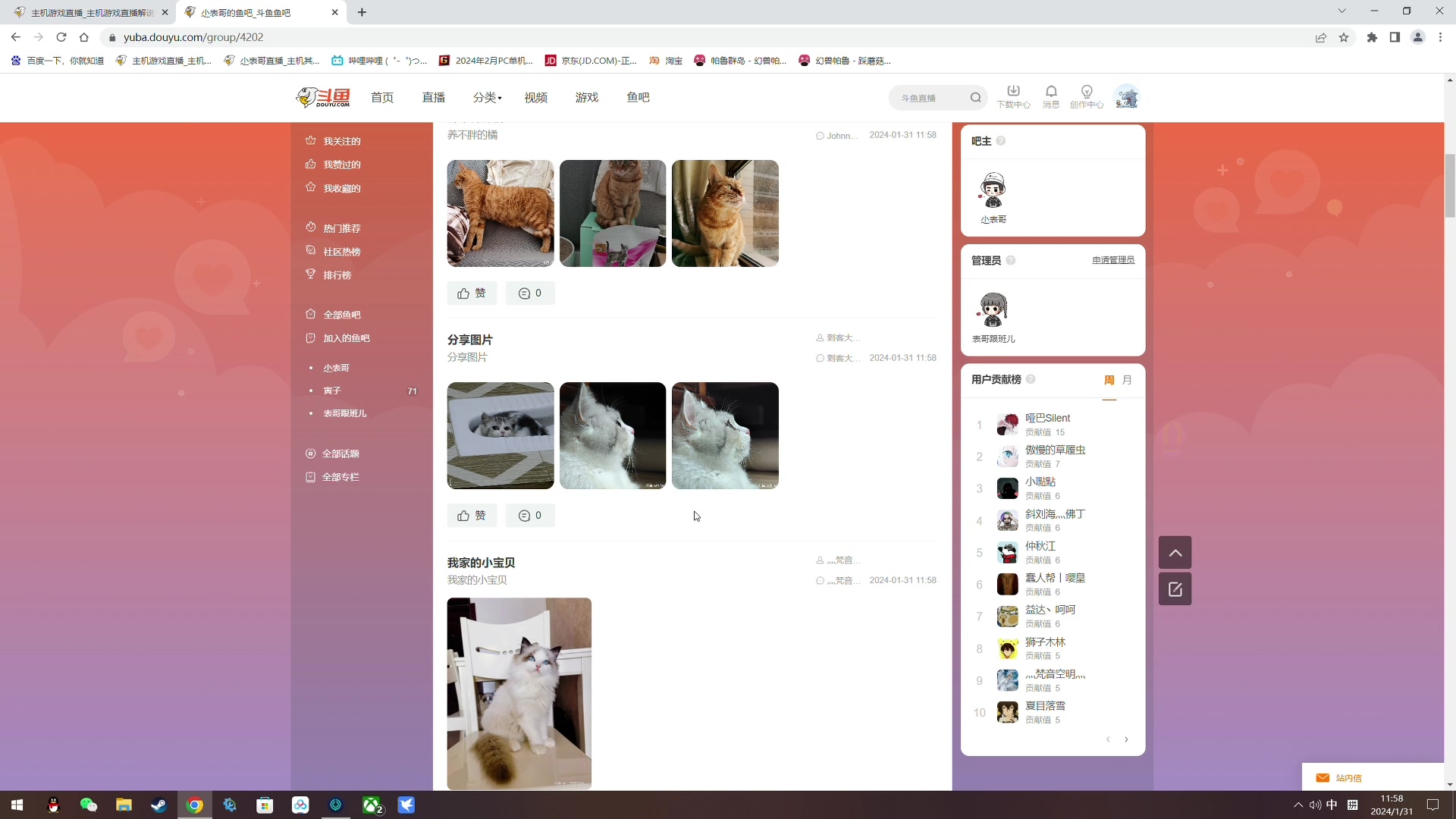Click the ragdoll cat photo thumbnail

(519, 692)
